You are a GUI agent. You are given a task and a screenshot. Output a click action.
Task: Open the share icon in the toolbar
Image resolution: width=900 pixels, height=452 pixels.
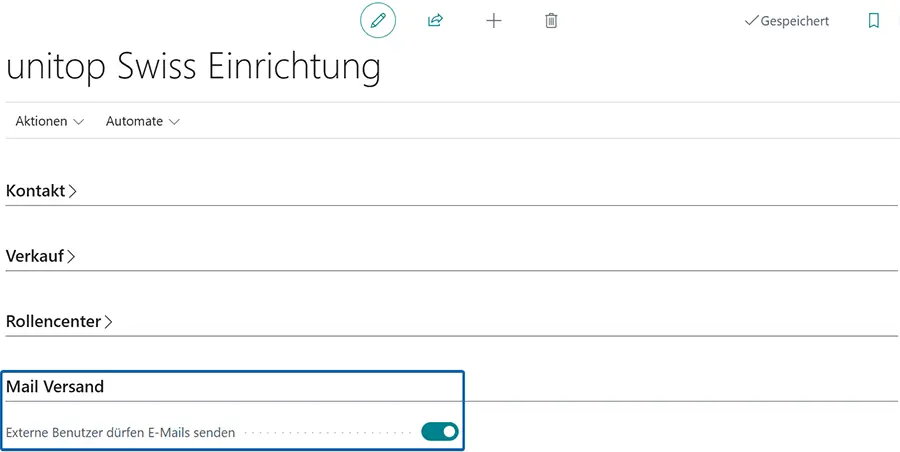pos(436,21)
